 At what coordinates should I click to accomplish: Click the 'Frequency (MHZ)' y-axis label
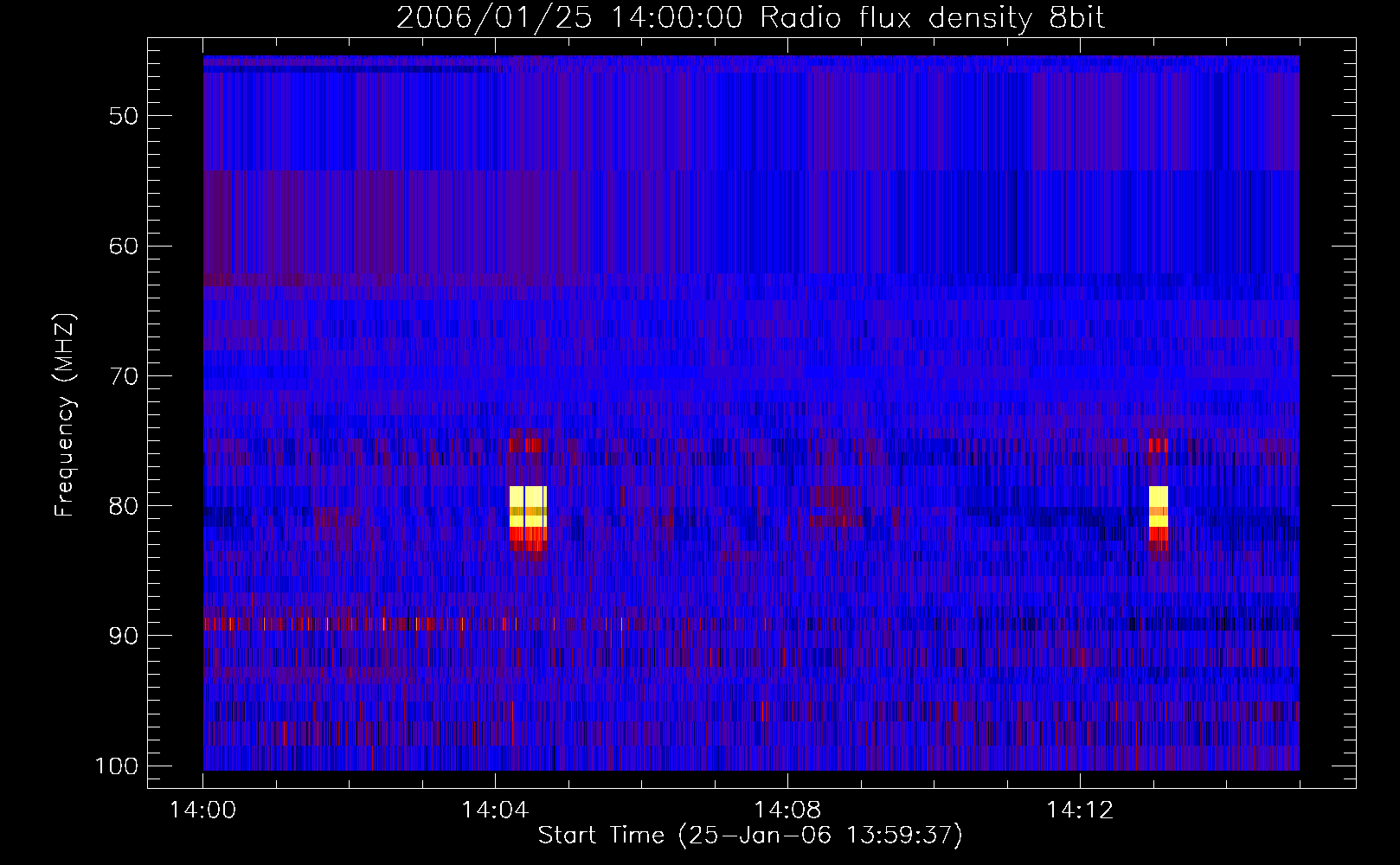click(65, 415)
